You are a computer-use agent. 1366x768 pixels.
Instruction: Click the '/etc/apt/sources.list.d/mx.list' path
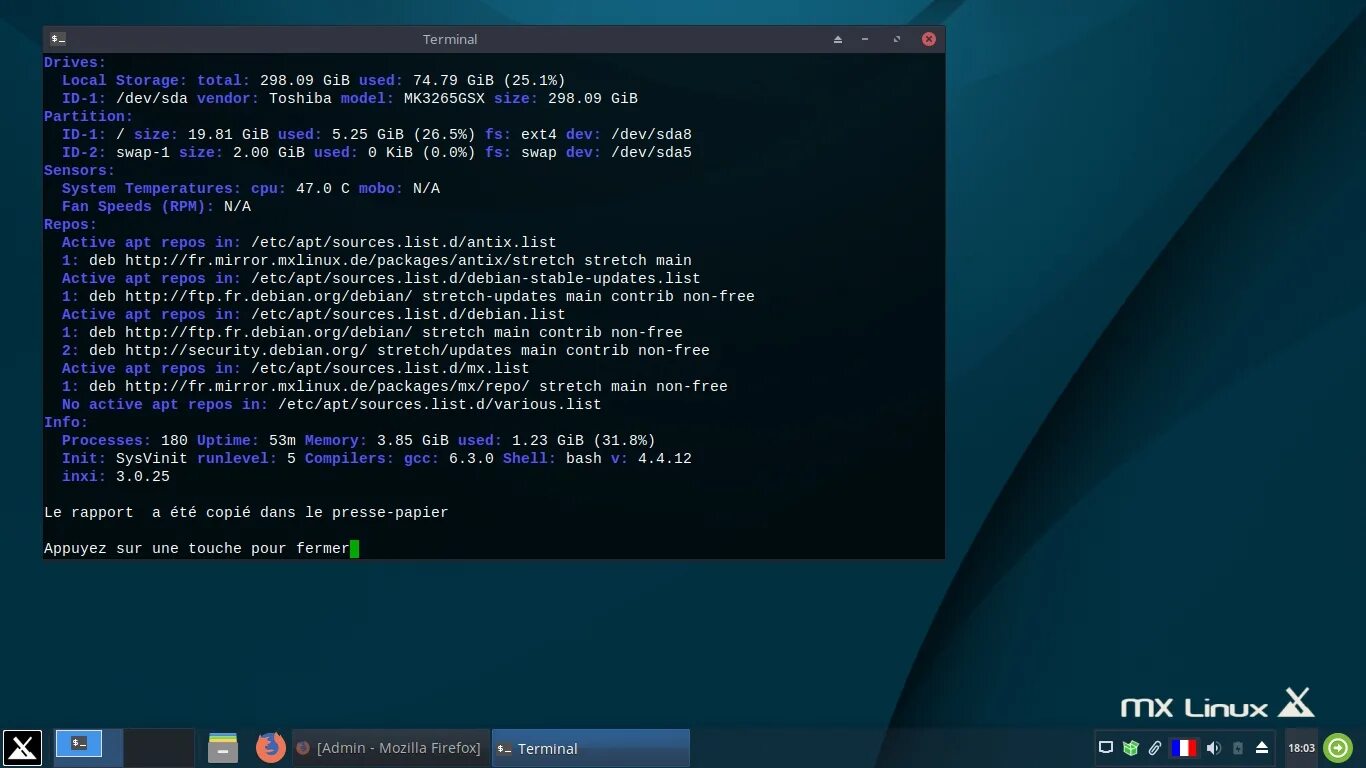point(390,368)
